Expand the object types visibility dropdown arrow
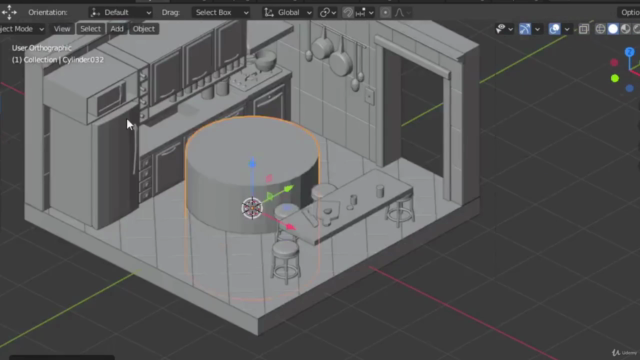 [x=511, y=29]
